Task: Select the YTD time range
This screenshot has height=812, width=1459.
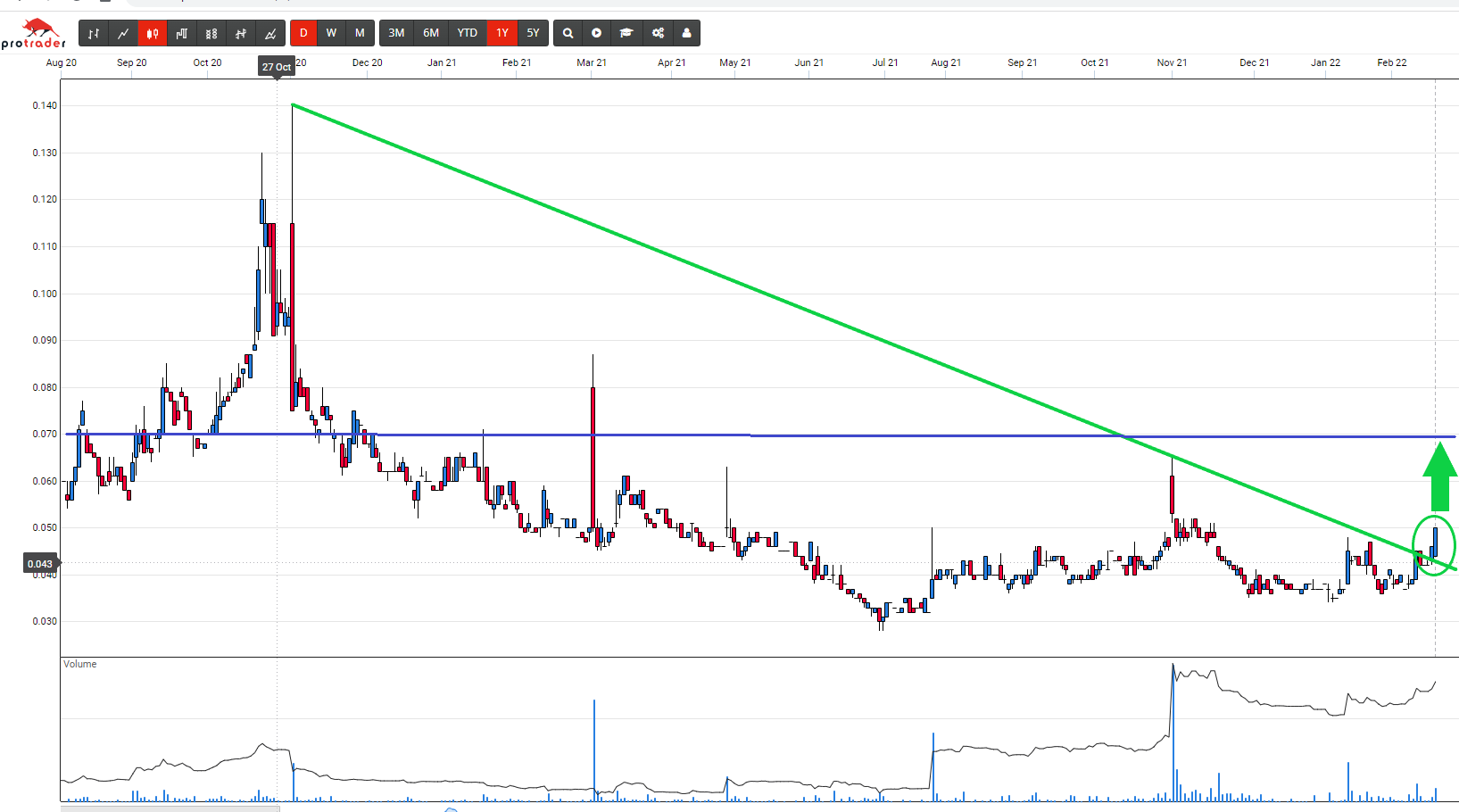Action: point(468,33)
